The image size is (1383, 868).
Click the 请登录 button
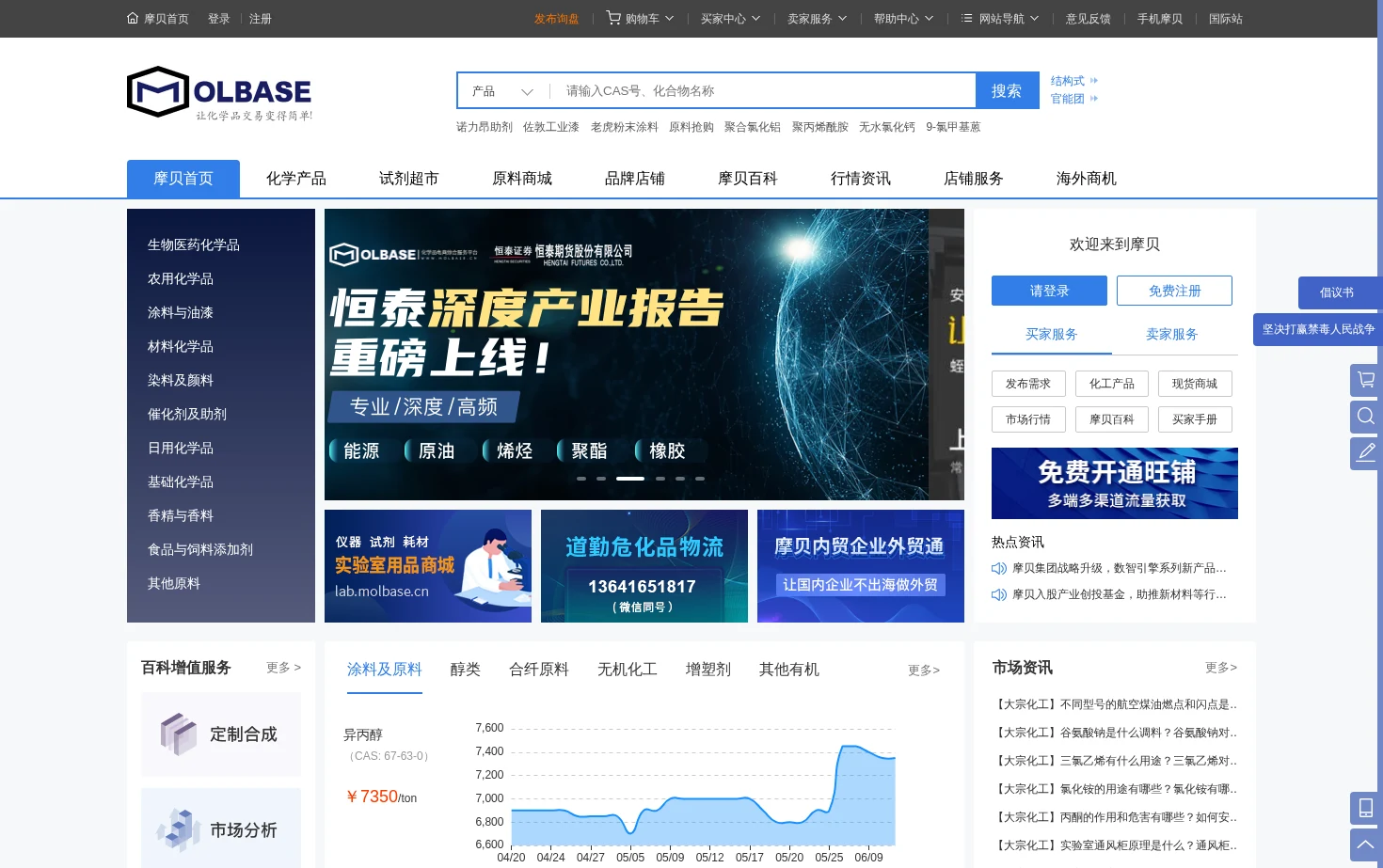1049,291
